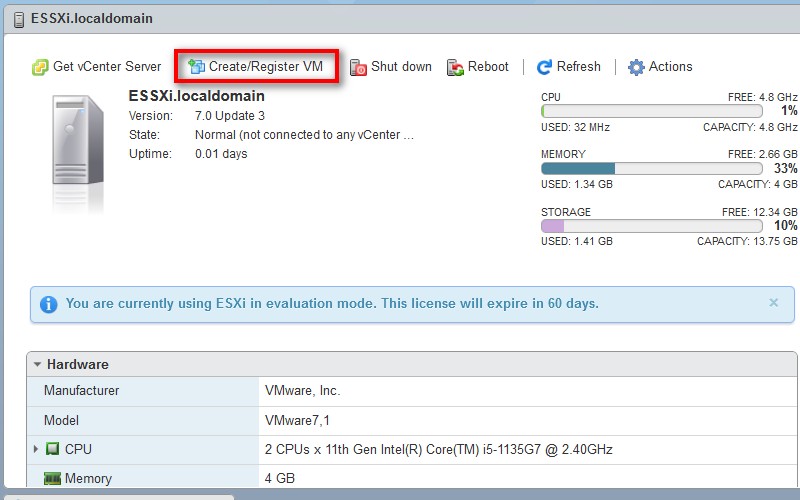Click the Memory row label
Viewport: 800px width, 500px height.
[88, 478]
